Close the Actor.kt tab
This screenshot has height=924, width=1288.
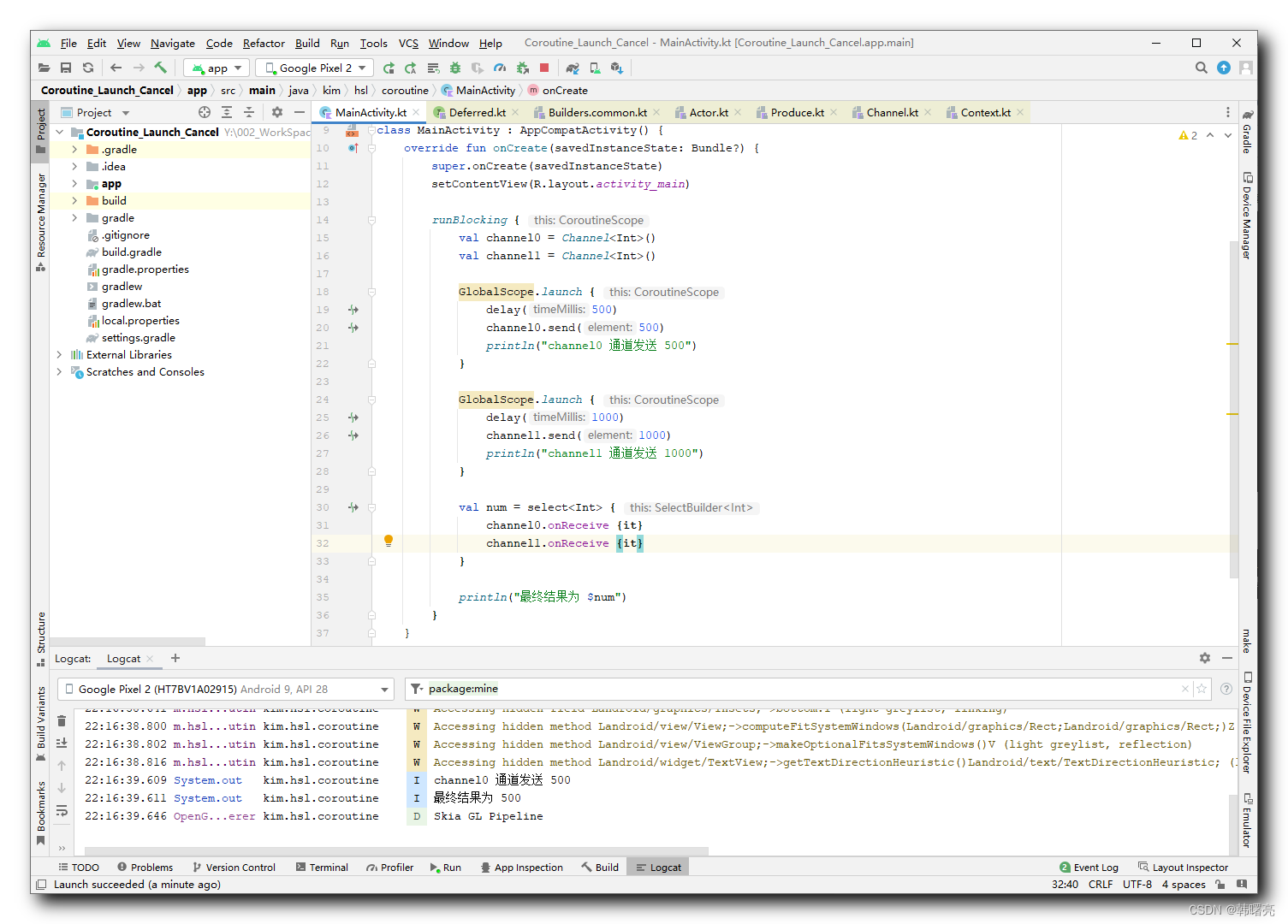click(x=738, y=112)
